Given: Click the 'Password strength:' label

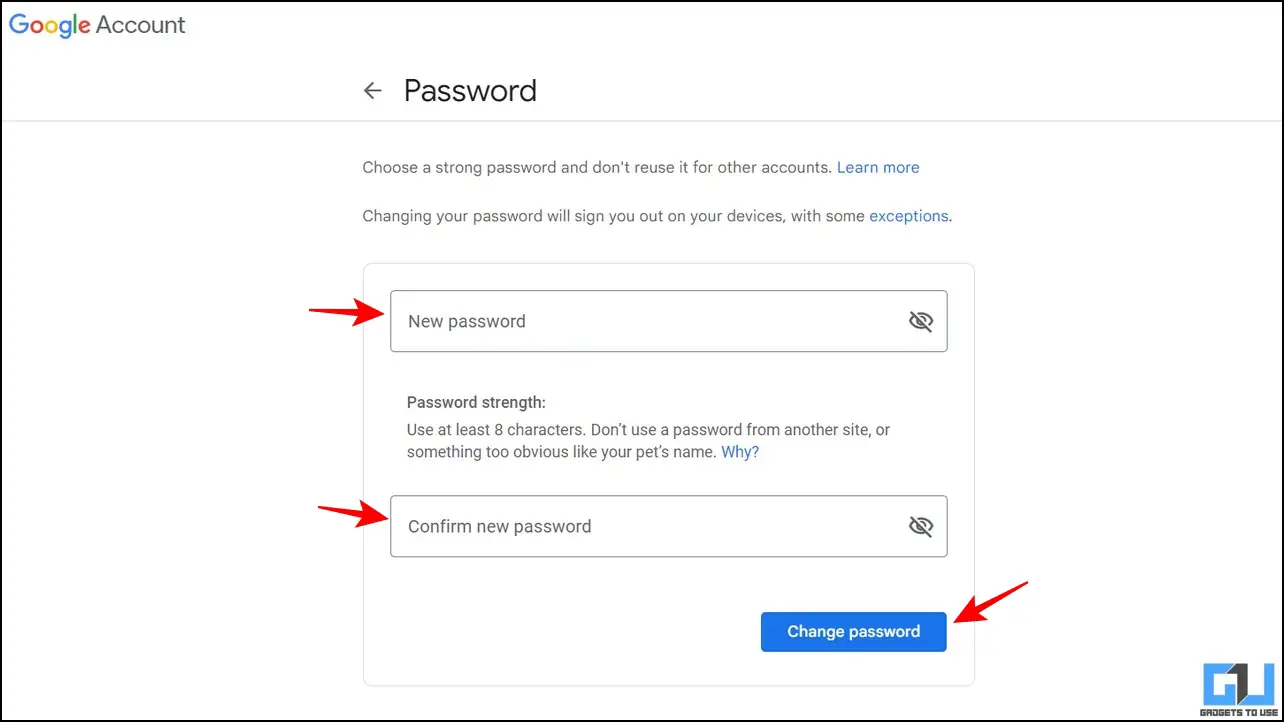Looking at the screenshot, I should click(x=476, y=402).
